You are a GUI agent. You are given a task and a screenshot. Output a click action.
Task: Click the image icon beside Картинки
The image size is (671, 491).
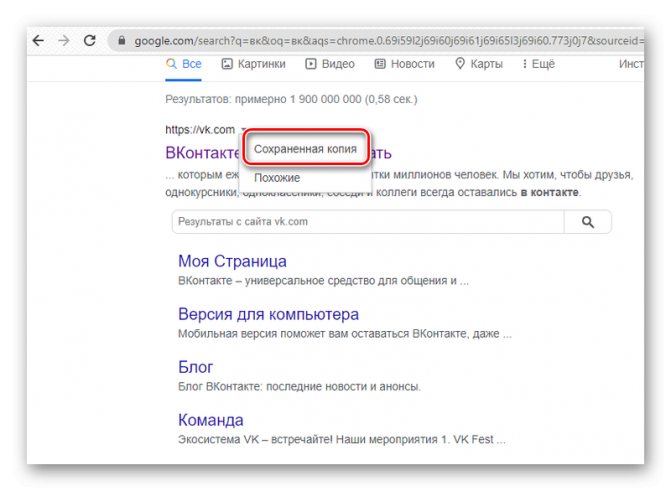[227, 64]
